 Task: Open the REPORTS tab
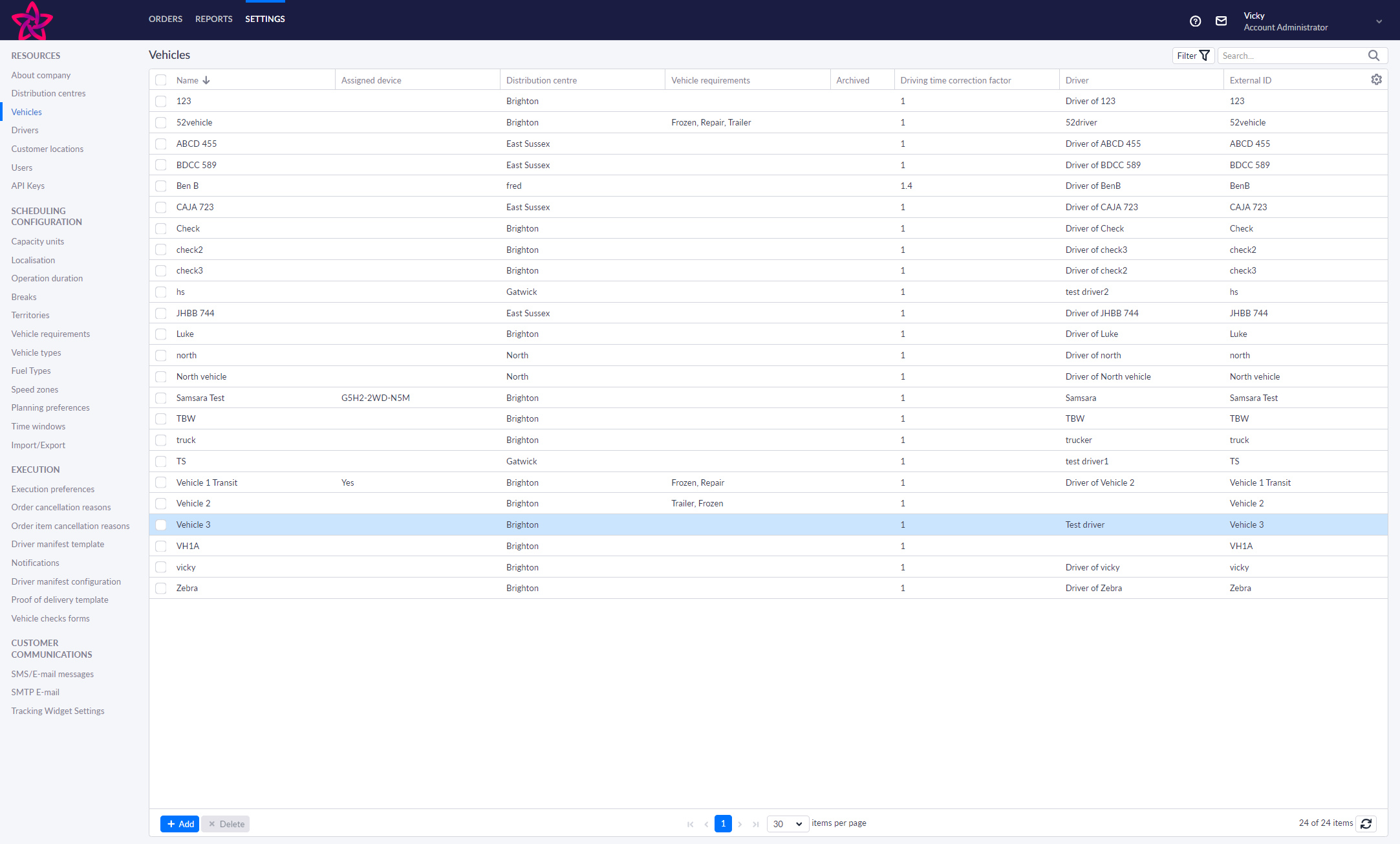pos(214,19)
